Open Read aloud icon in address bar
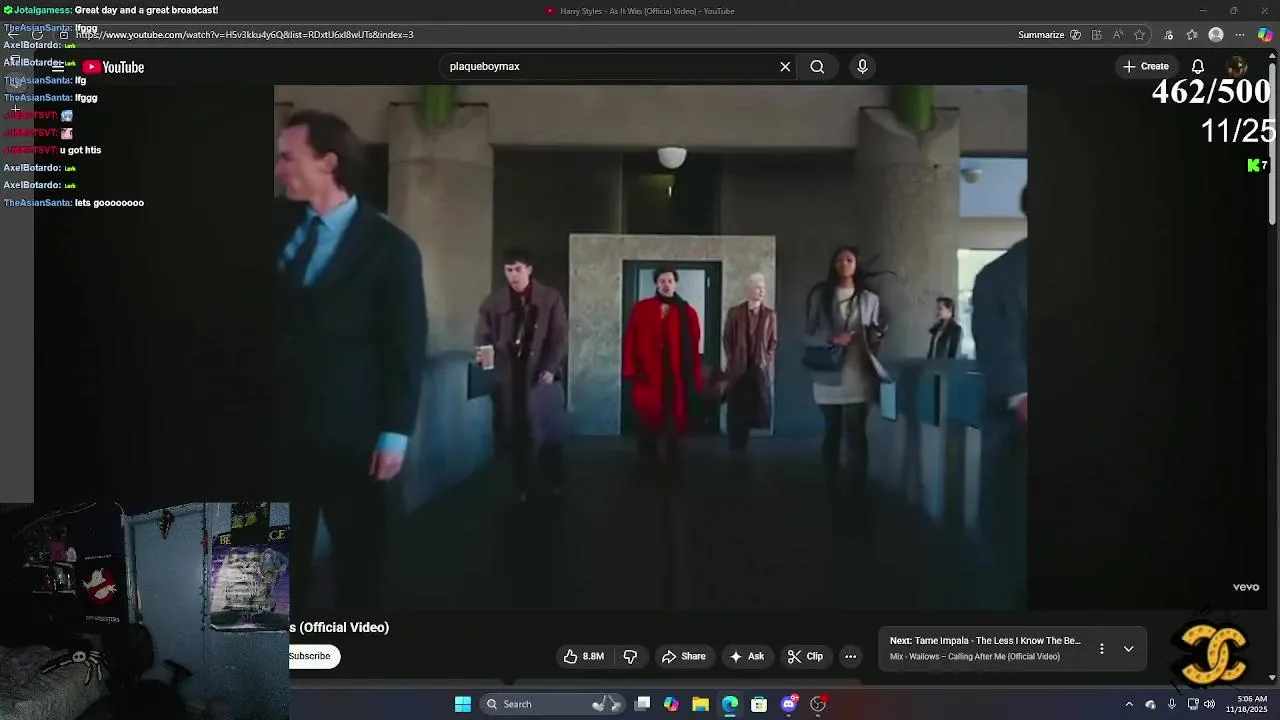Image resolution: width=1280 pixels, height=720 pixels. point(1118,35)
